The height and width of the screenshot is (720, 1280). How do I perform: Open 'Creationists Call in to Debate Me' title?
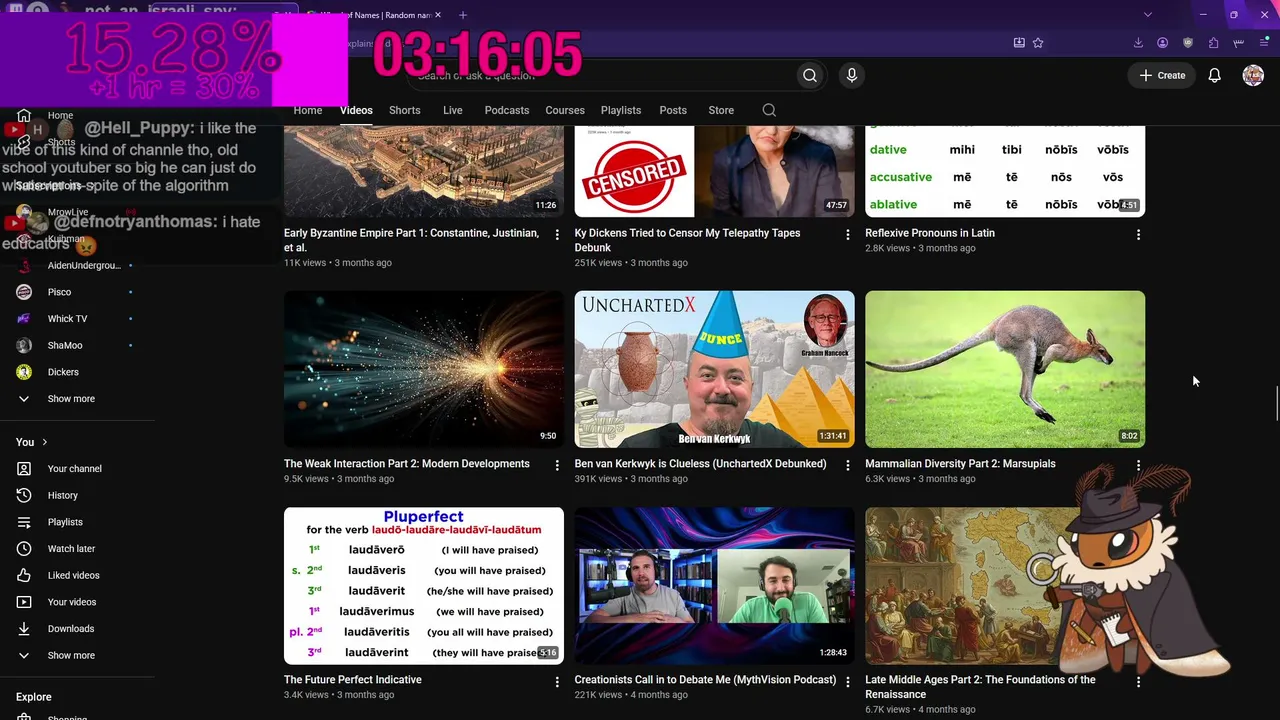pos(705,680)
